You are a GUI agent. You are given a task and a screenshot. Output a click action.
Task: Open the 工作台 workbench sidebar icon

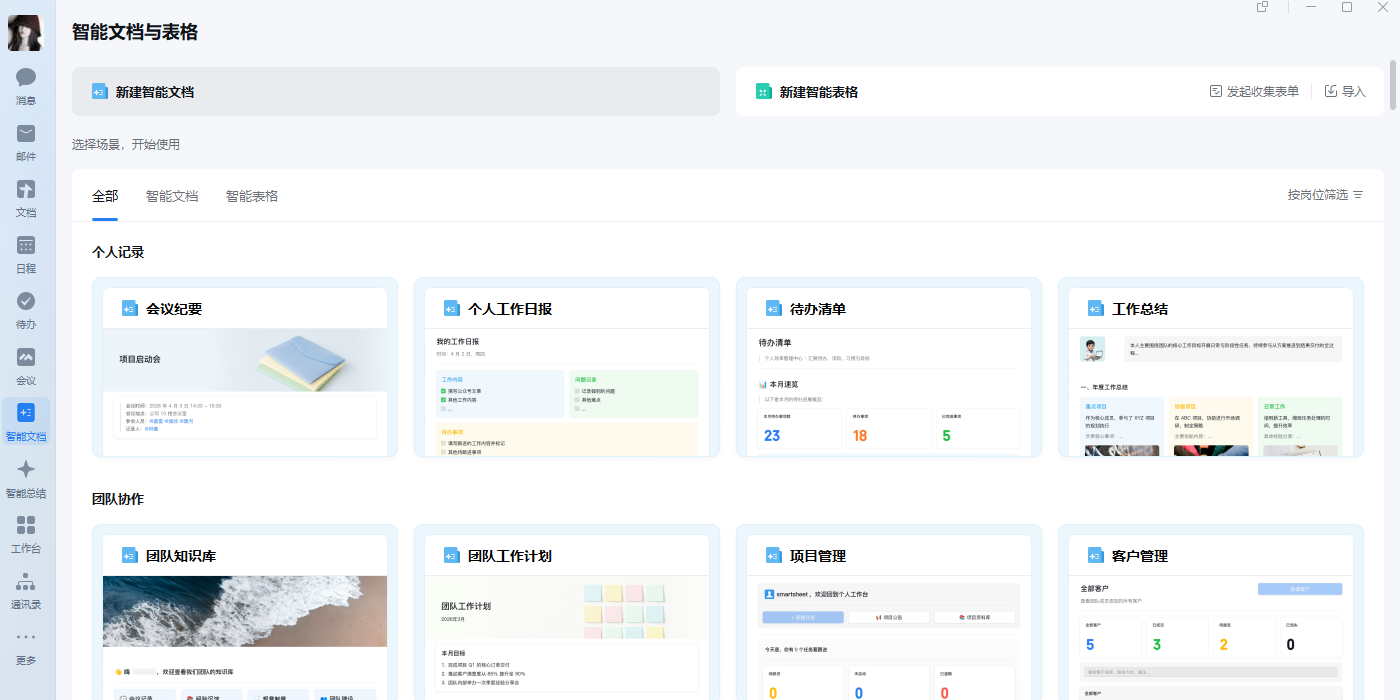(26, 535)
